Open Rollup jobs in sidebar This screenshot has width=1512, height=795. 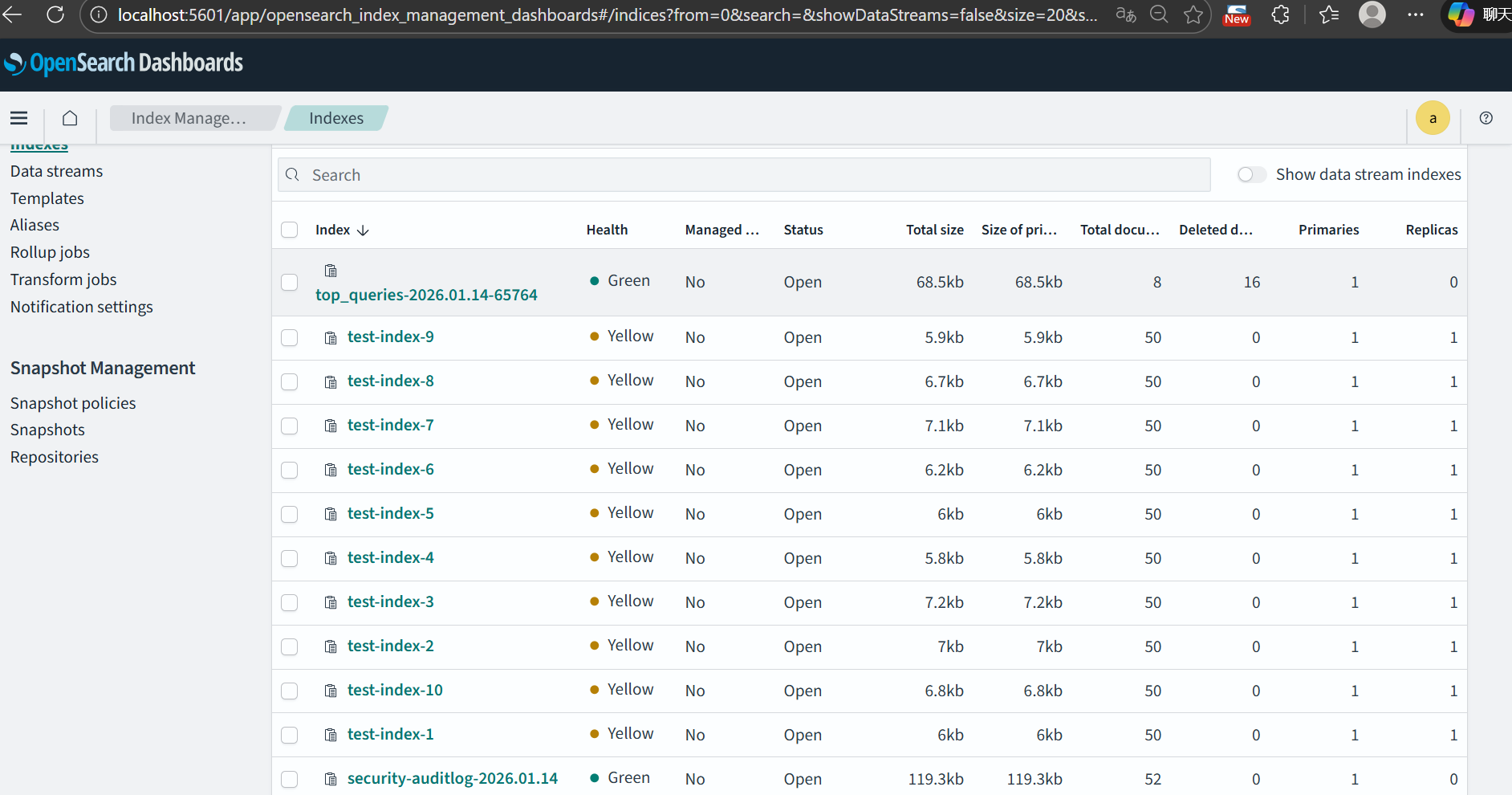[50, 252]
